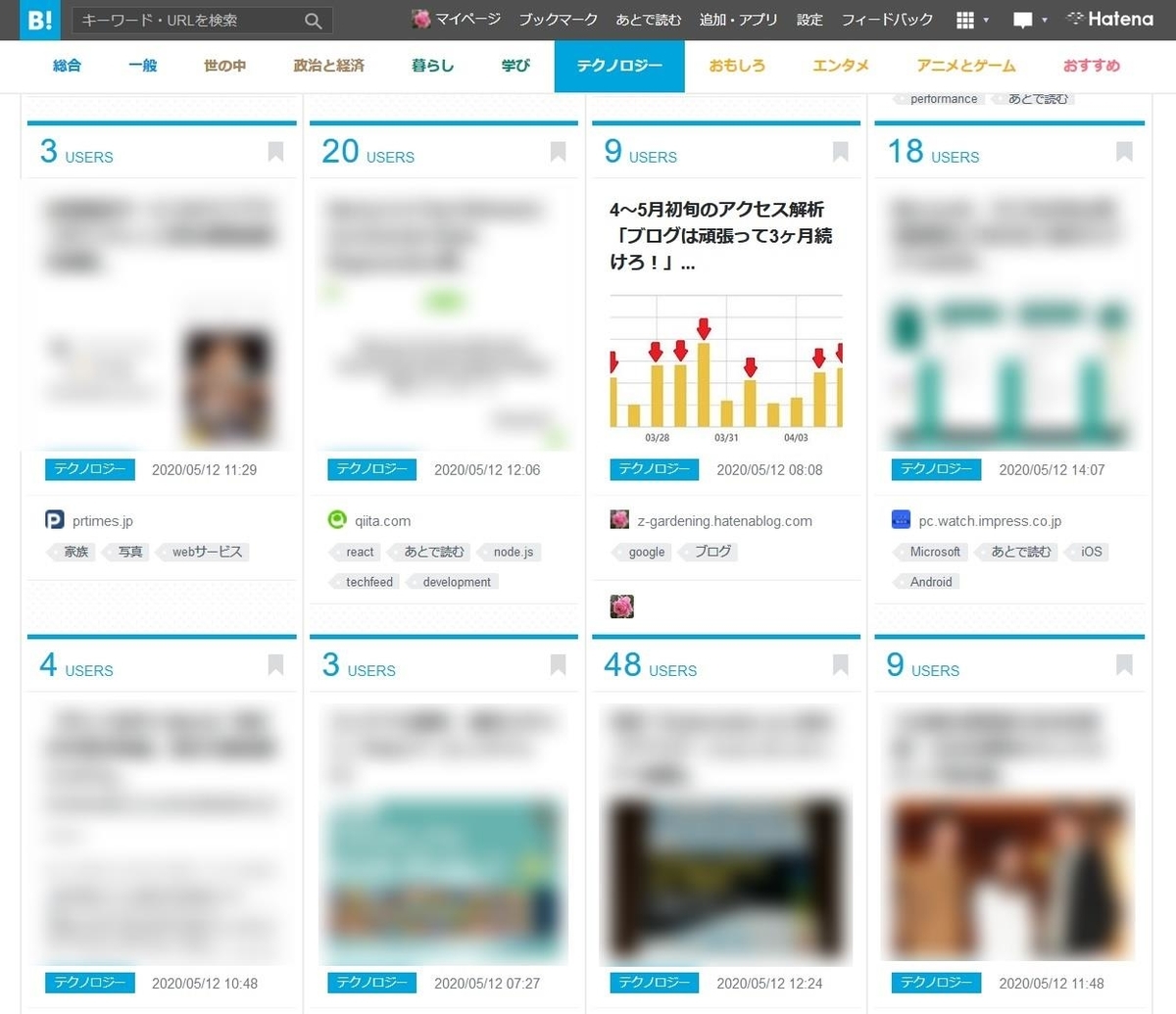This screenshot has width=1176, height=1014.
Task: Open 設定 in the top menu
Action: 809,20
